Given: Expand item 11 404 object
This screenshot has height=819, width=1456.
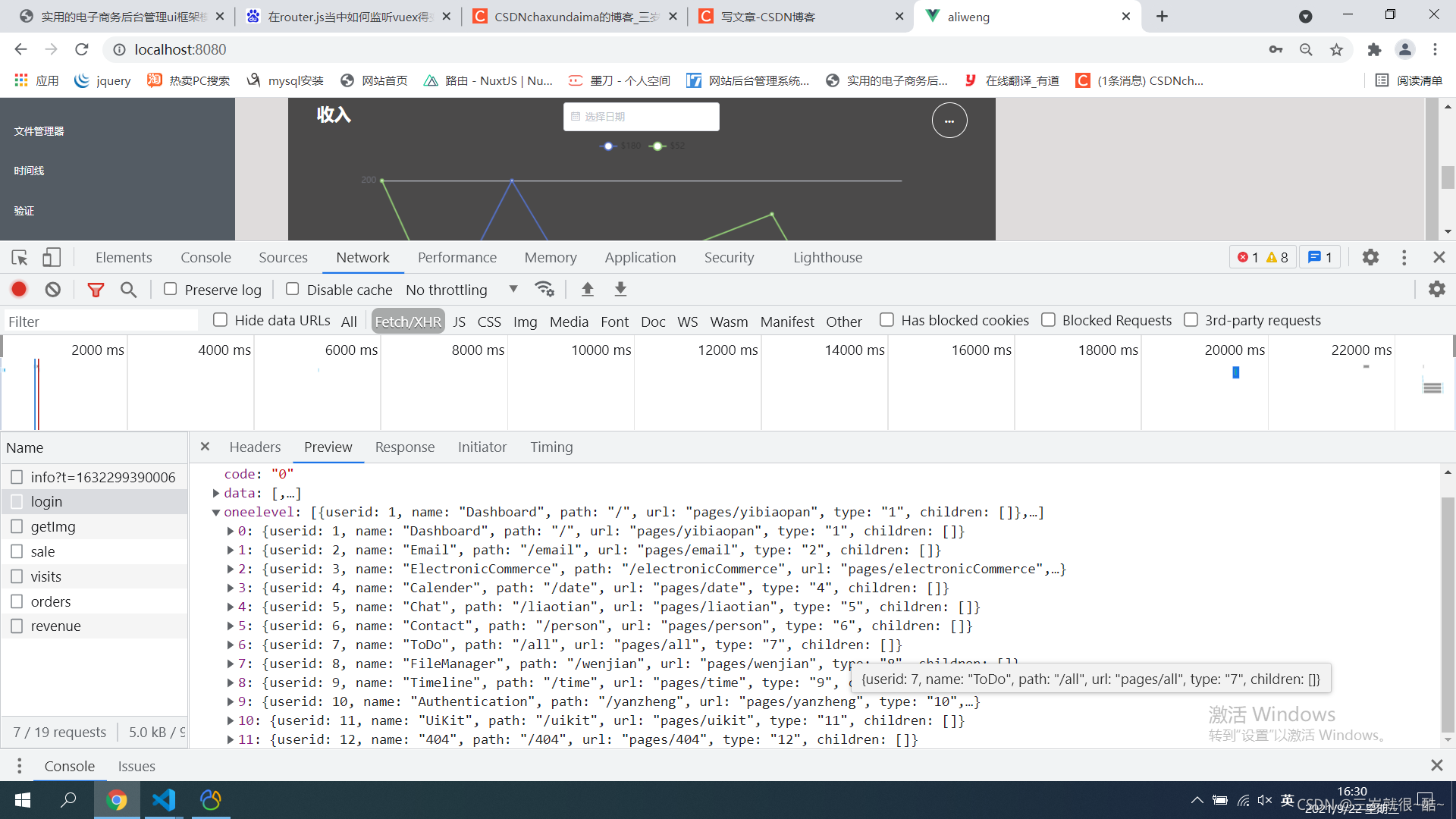Looking at the screenshot, I should [x=231, y=739].
